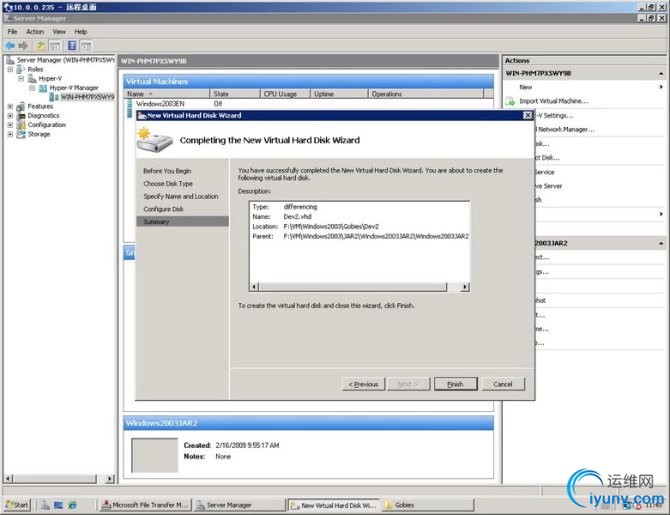This screenshot has height=515, width=670.
Task: Expand the Storage tree node
Action: click(10, 134)
